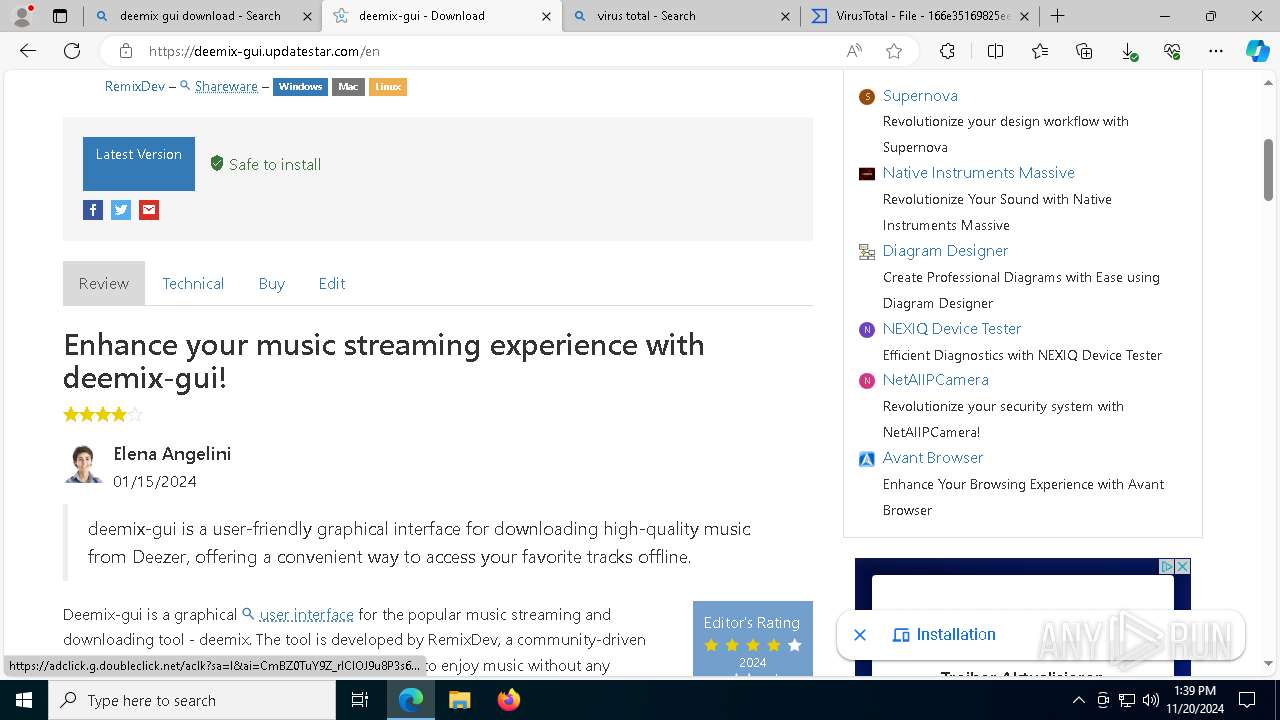
Task: Open Avant Browser link
Action: tap(933, 458)
